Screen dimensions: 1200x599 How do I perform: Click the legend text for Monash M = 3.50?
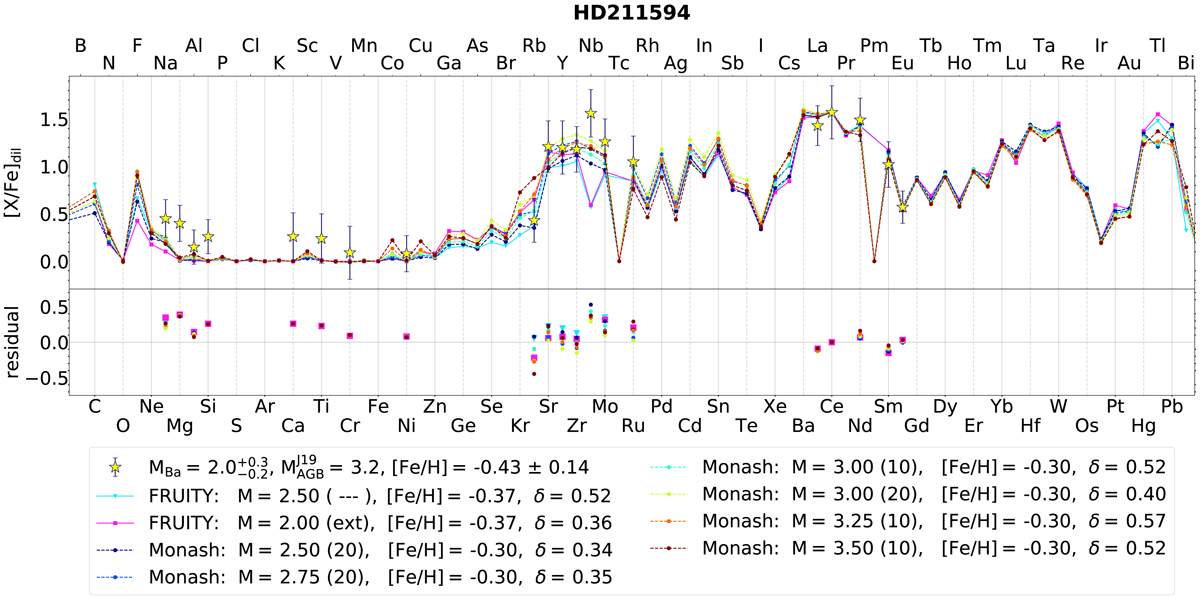coord(936,549)
